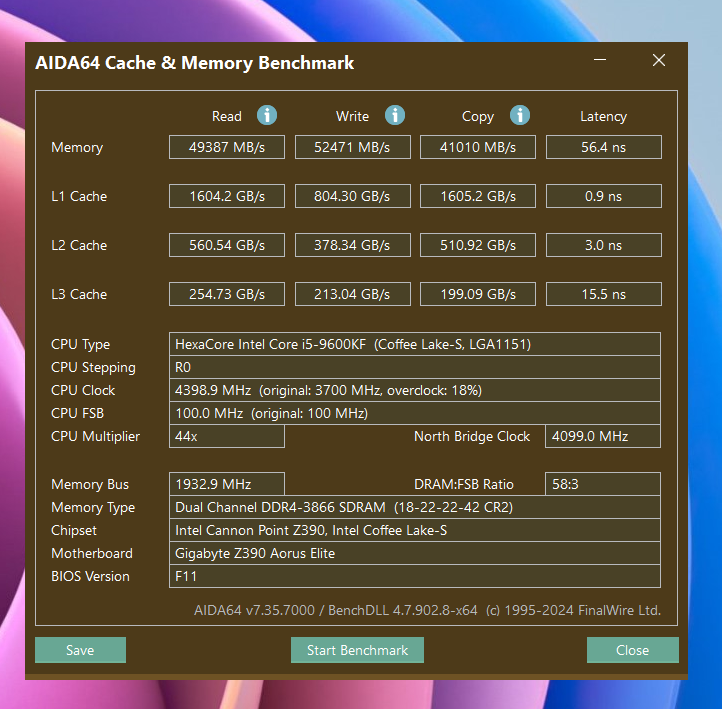Click the CPU Clock label
The height and width of the screenshot is (709, 722).
coord(83,390)
